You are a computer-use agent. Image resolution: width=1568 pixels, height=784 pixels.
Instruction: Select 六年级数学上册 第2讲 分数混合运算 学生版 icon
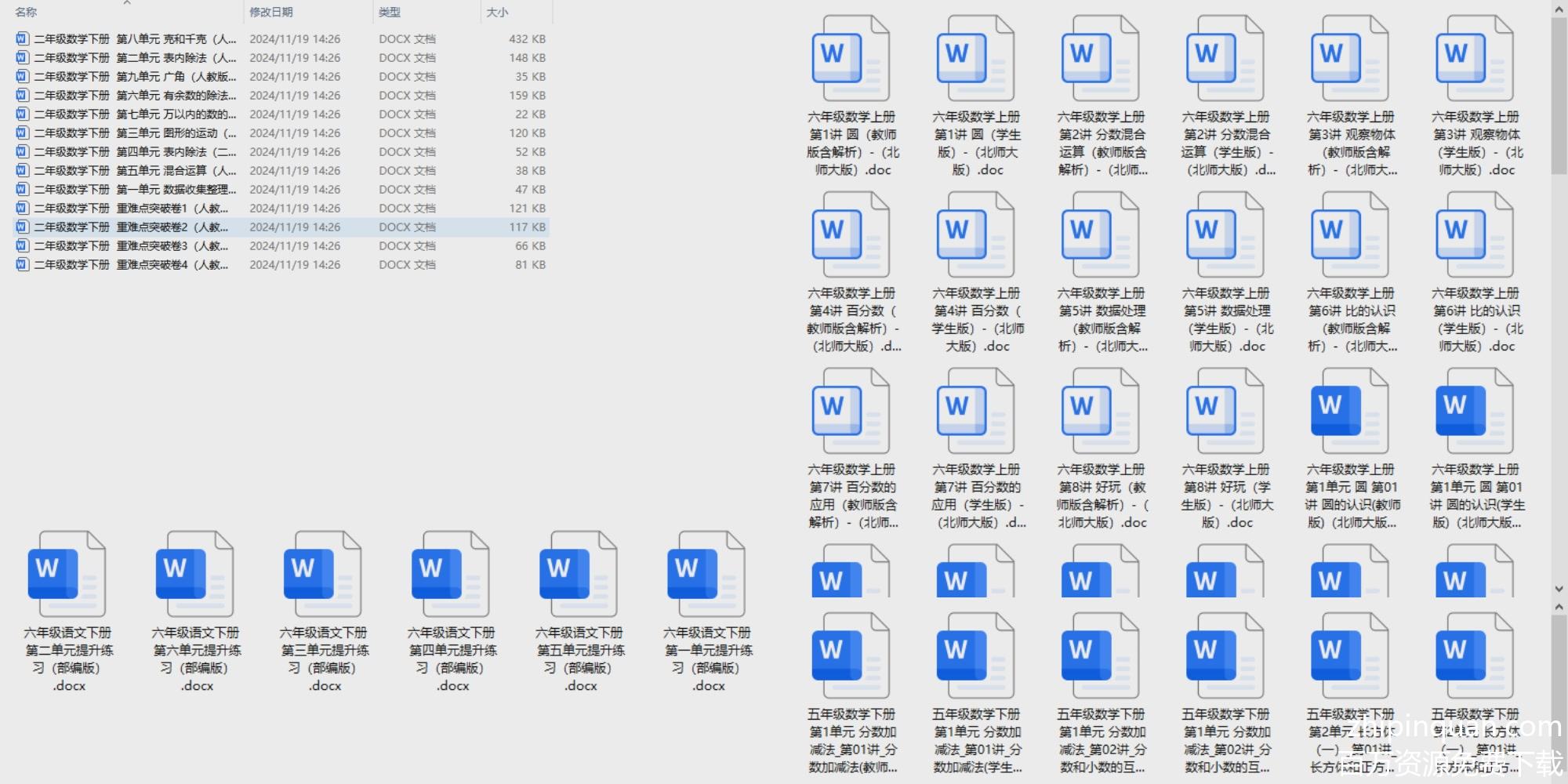[x=1225, y=59]
